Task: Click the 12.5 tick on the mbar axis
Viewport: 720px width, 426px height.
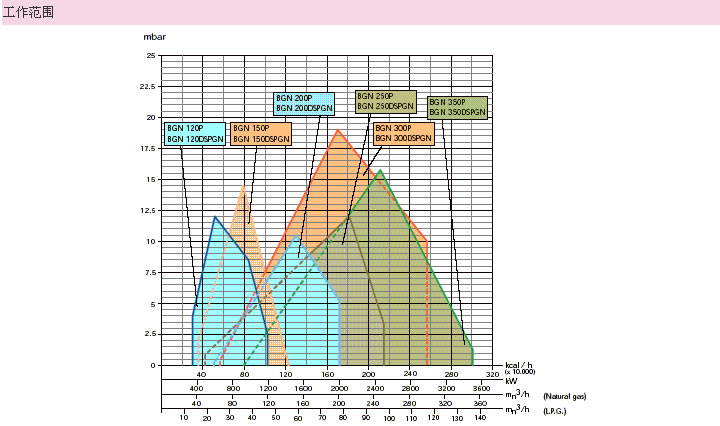Action: (146, 210)
